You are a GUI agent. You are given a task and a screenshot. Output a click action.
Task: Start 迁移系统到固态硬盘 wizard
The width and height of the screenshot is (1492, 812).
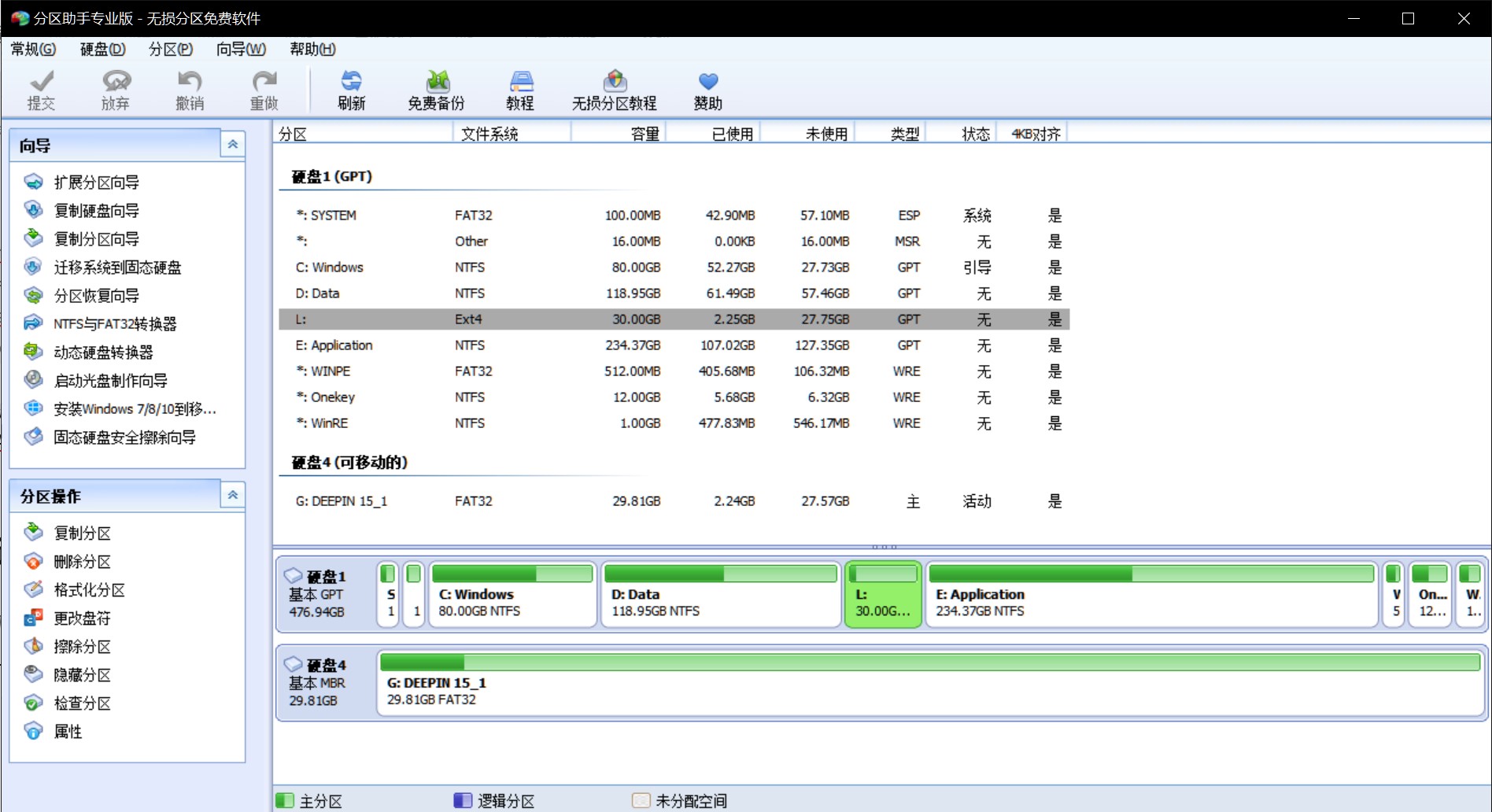click(103, 268)
